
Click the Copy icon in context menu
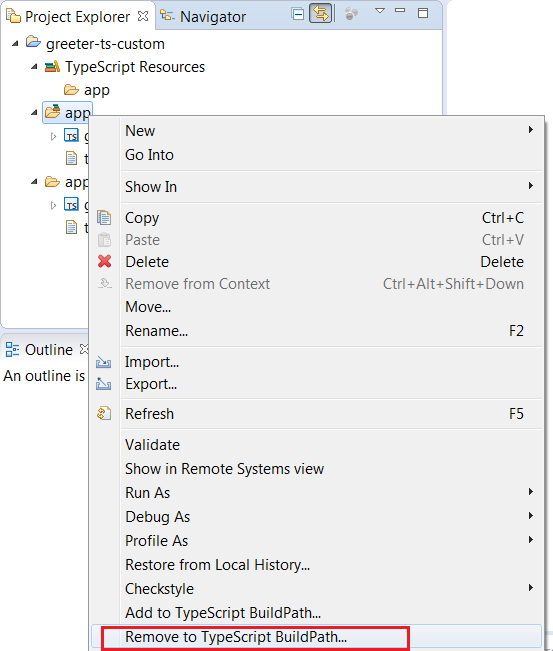click(104, 218)
